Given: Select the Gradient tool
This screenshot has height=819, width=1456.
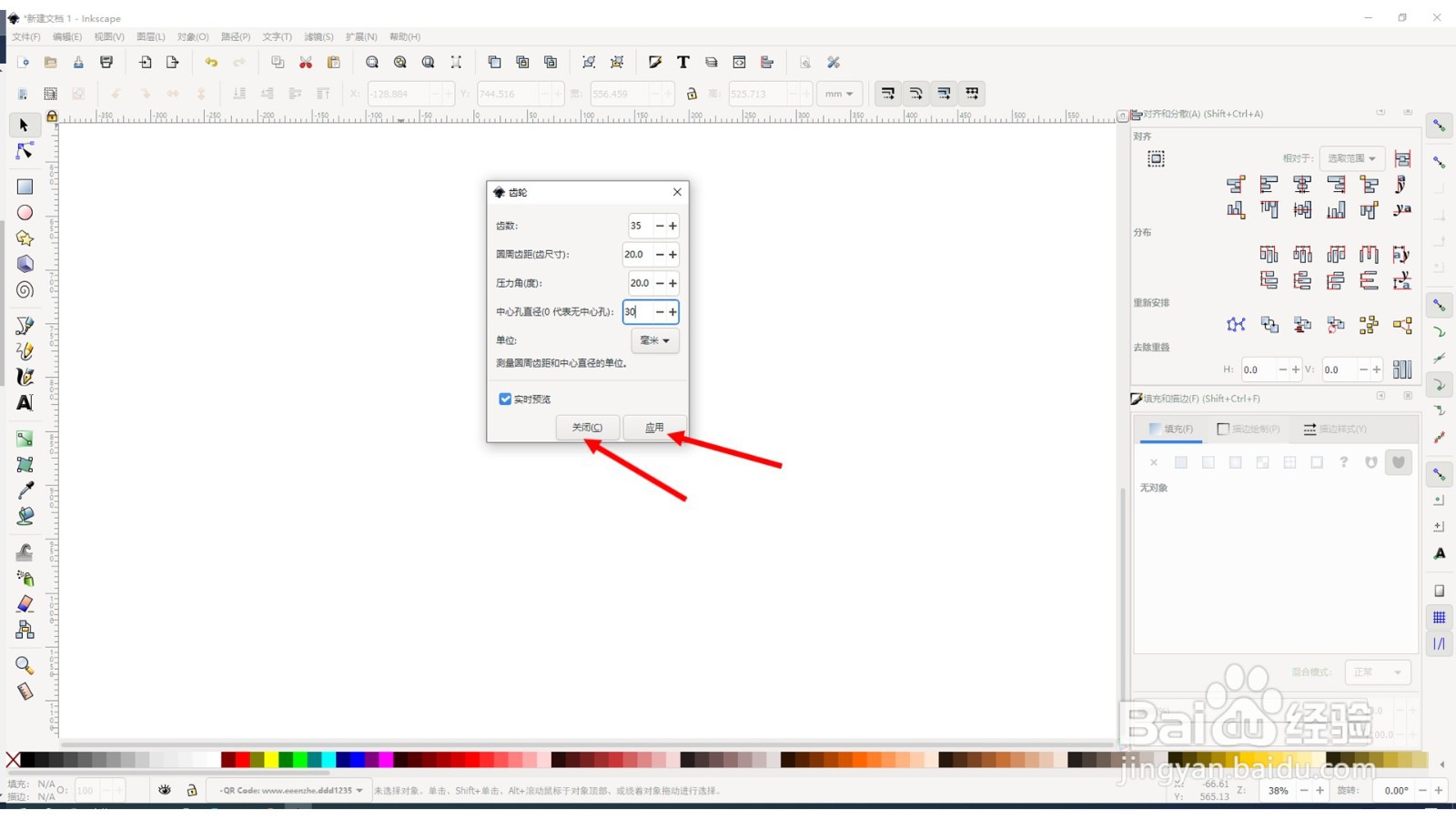Looking at the screenshot, I should pos(25,439).
